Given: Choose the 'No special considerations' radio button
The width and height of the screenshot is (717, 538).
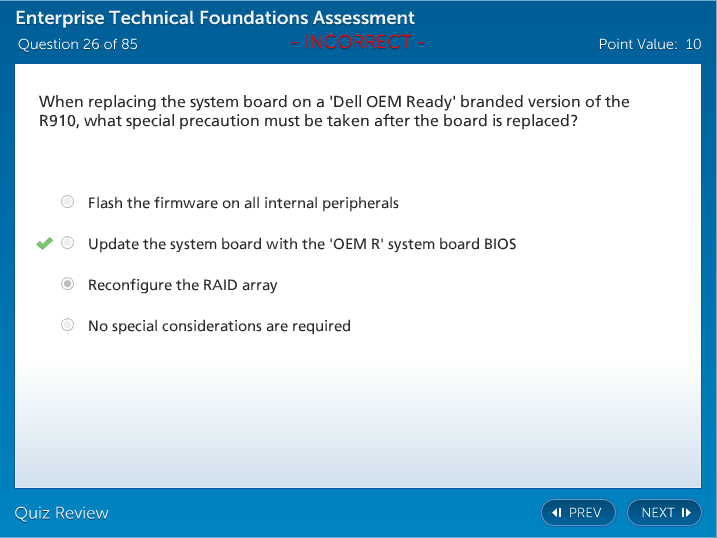Looking at the screenshot, I should (x=67, y=325).
